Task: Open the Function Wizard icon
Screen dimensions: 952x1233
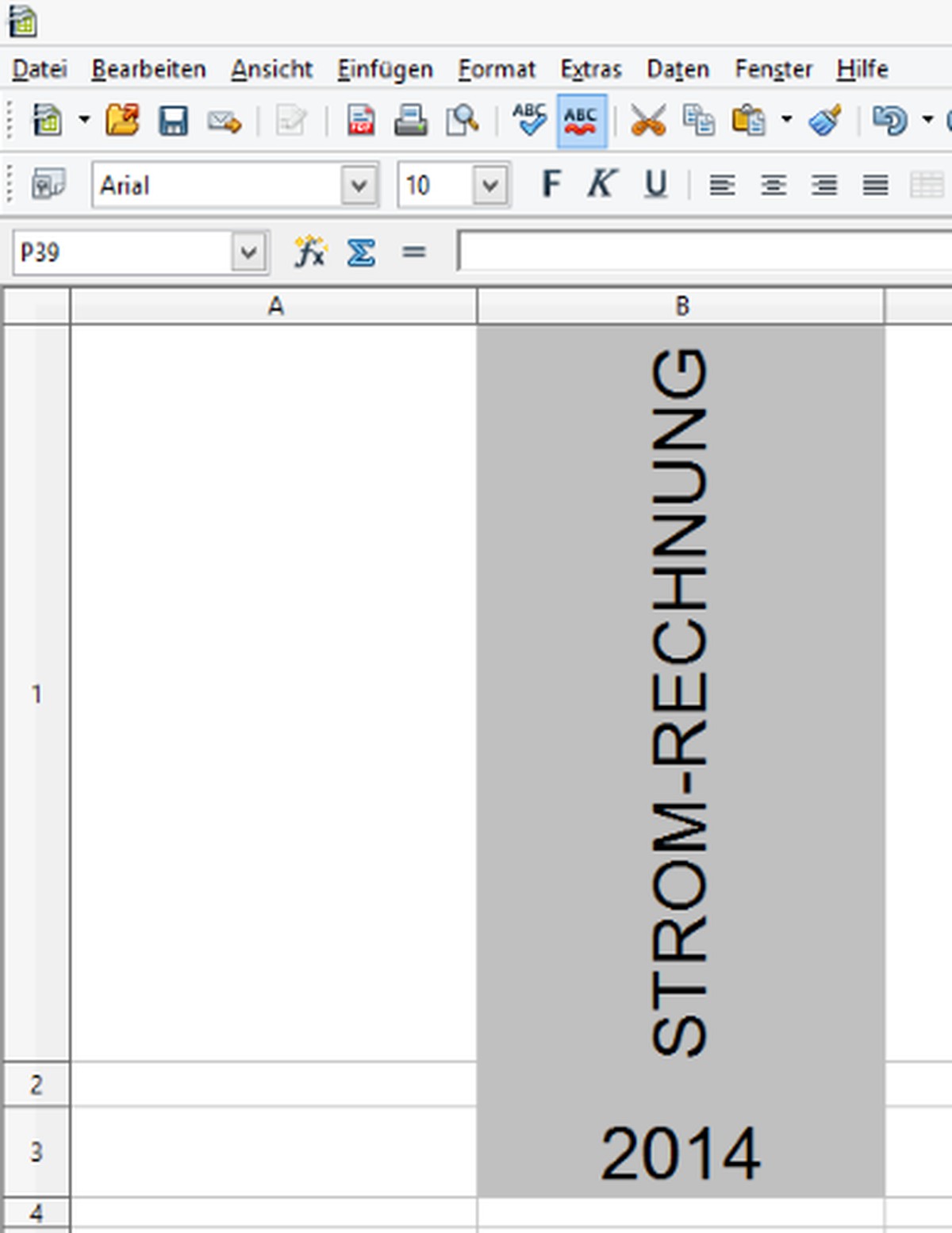Action: point(309,253)
